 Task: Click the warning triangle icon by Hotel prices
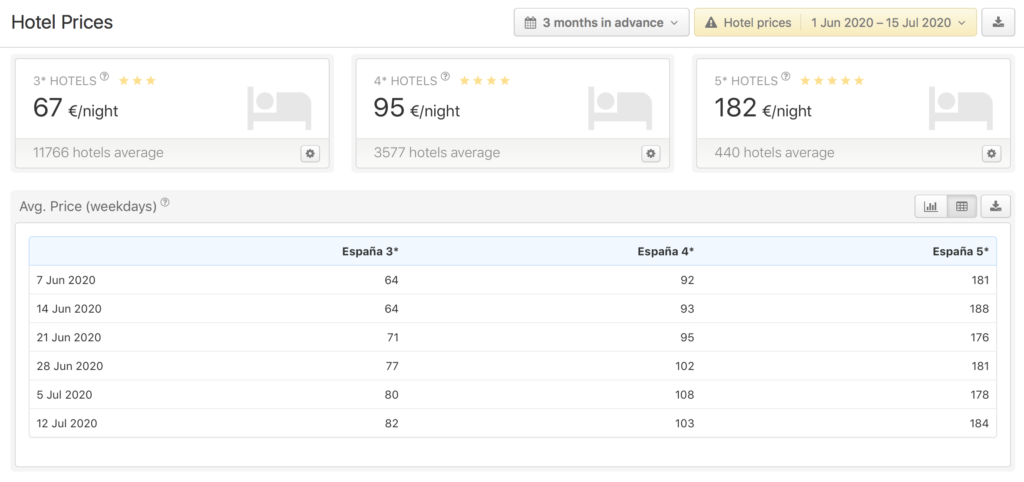(711, 23)
